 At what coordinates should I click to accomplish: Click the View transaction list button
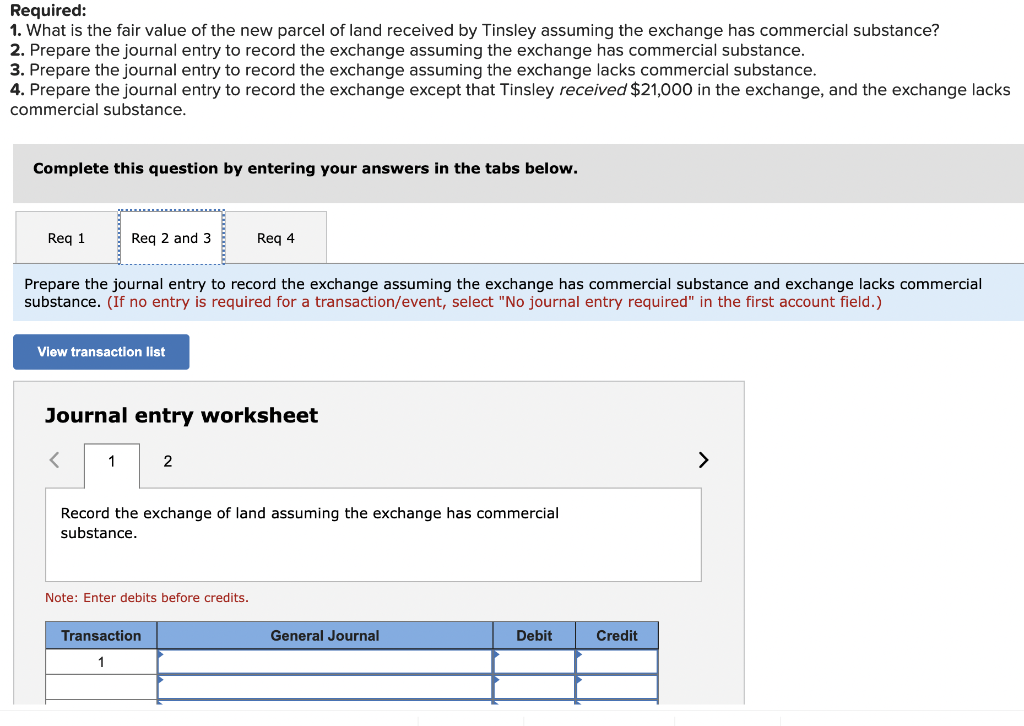[x=100, y=351]
